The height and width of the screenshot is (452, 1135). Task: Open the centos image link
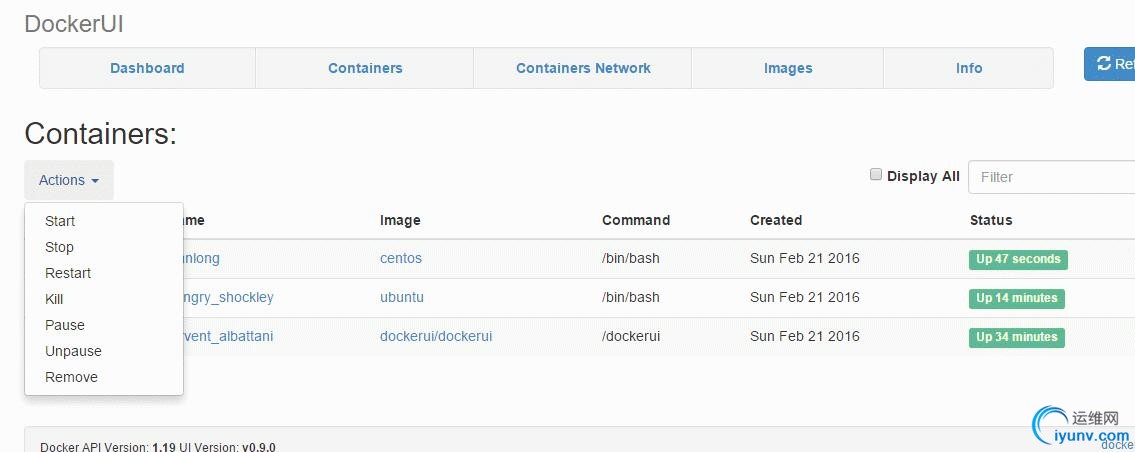point(400,258)
